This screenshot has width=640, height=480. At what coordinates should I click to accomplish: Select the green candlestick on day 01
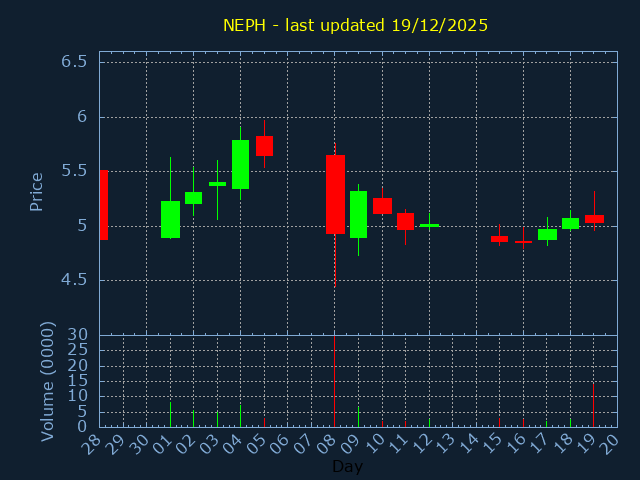click(x=170, y=219)
